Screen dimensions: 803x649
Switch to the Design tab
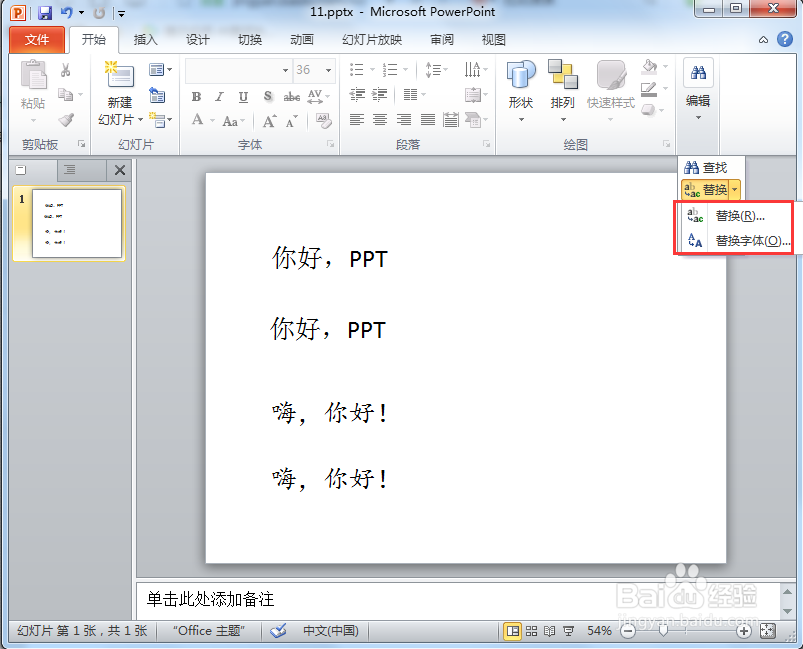197,40
